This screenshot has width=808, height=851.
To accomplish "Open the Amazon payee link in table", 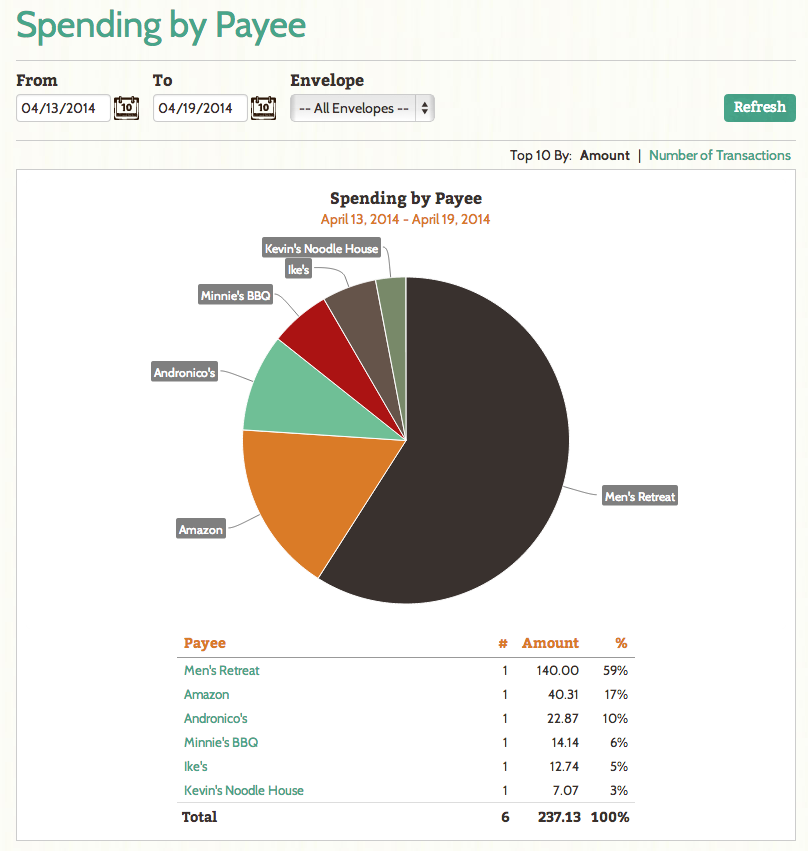I will point(206,694).
